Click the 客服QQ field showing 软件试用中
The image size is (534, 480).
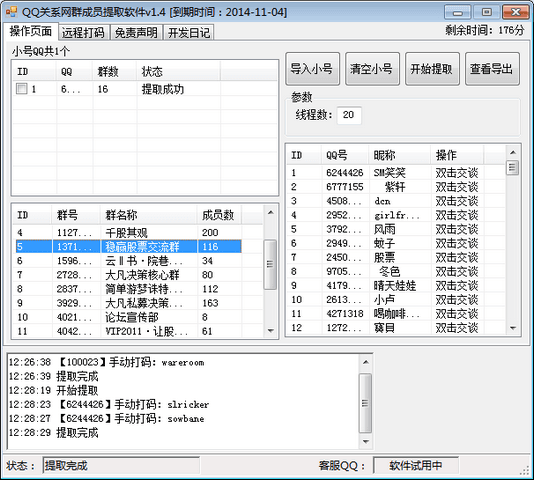coord(416,465)
